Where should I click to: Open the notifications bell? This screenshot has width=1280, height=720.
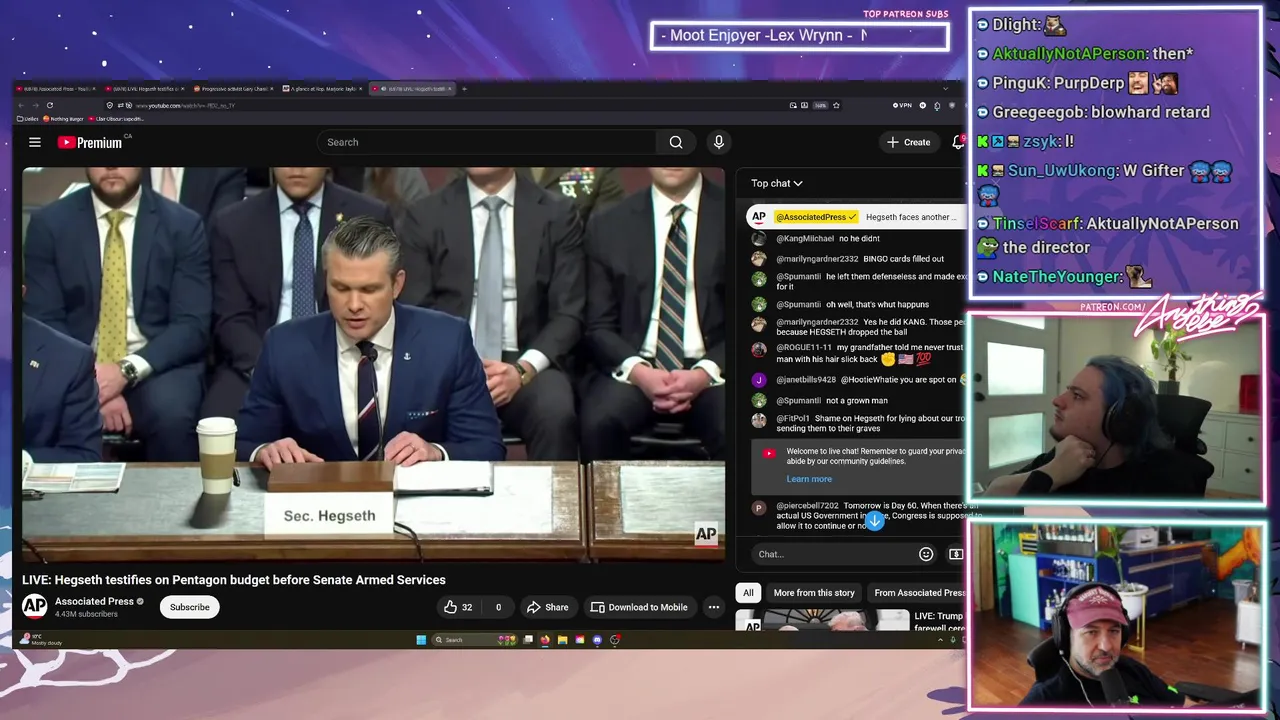(957, 142)
